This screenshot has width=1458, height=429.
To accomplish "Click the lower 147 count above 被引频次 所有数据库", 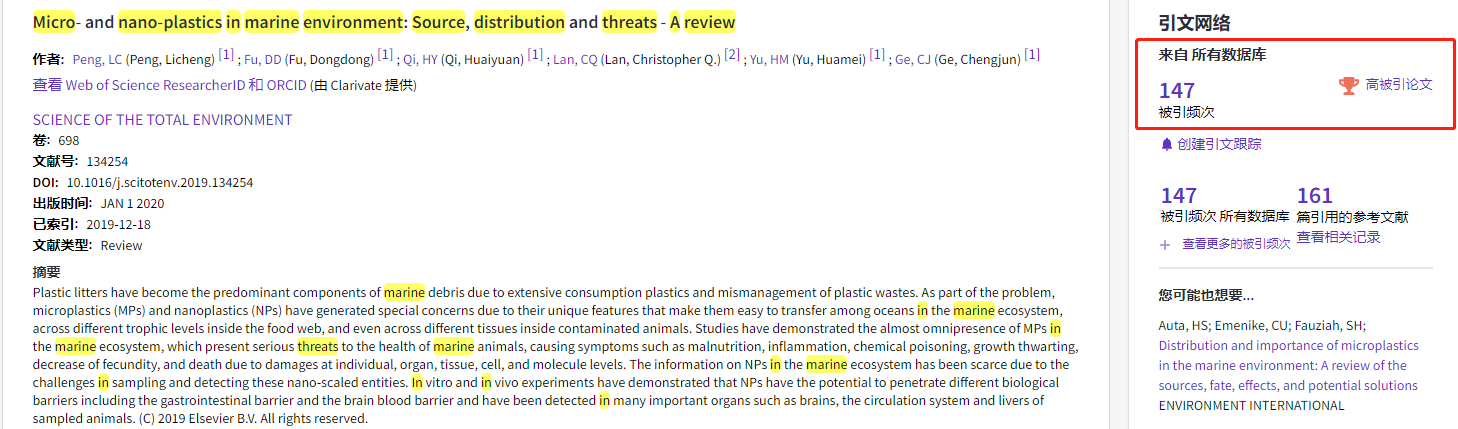I will pos(1179,195).
